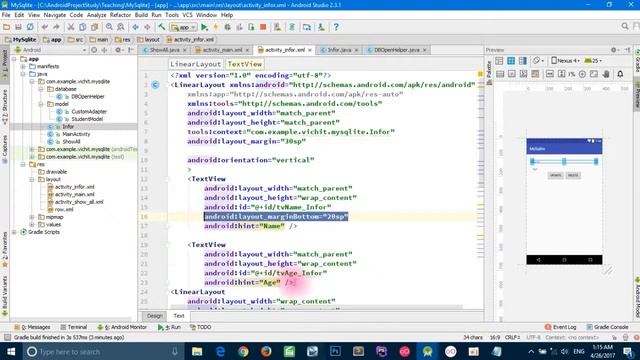Open Google Chrome from the taskbar
The height and width of the screenshot is (360, 640).
point(243,351)
